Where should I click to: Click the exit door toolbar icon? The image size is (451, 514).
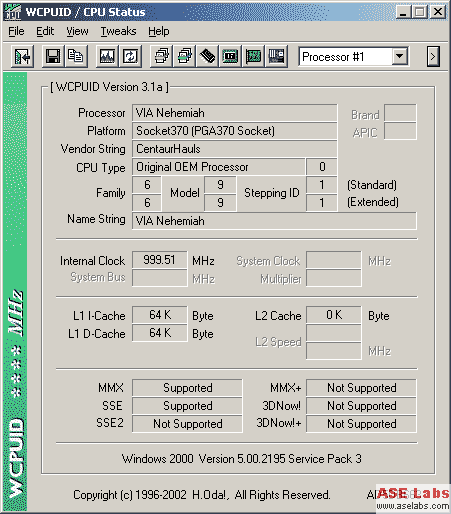coord(22,56)
